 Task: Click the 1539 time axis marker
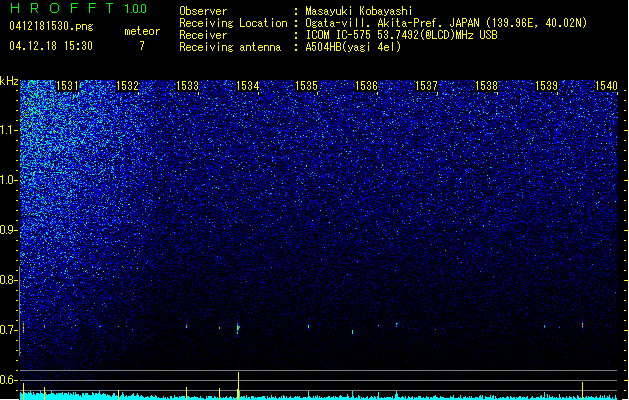[546, 86]
